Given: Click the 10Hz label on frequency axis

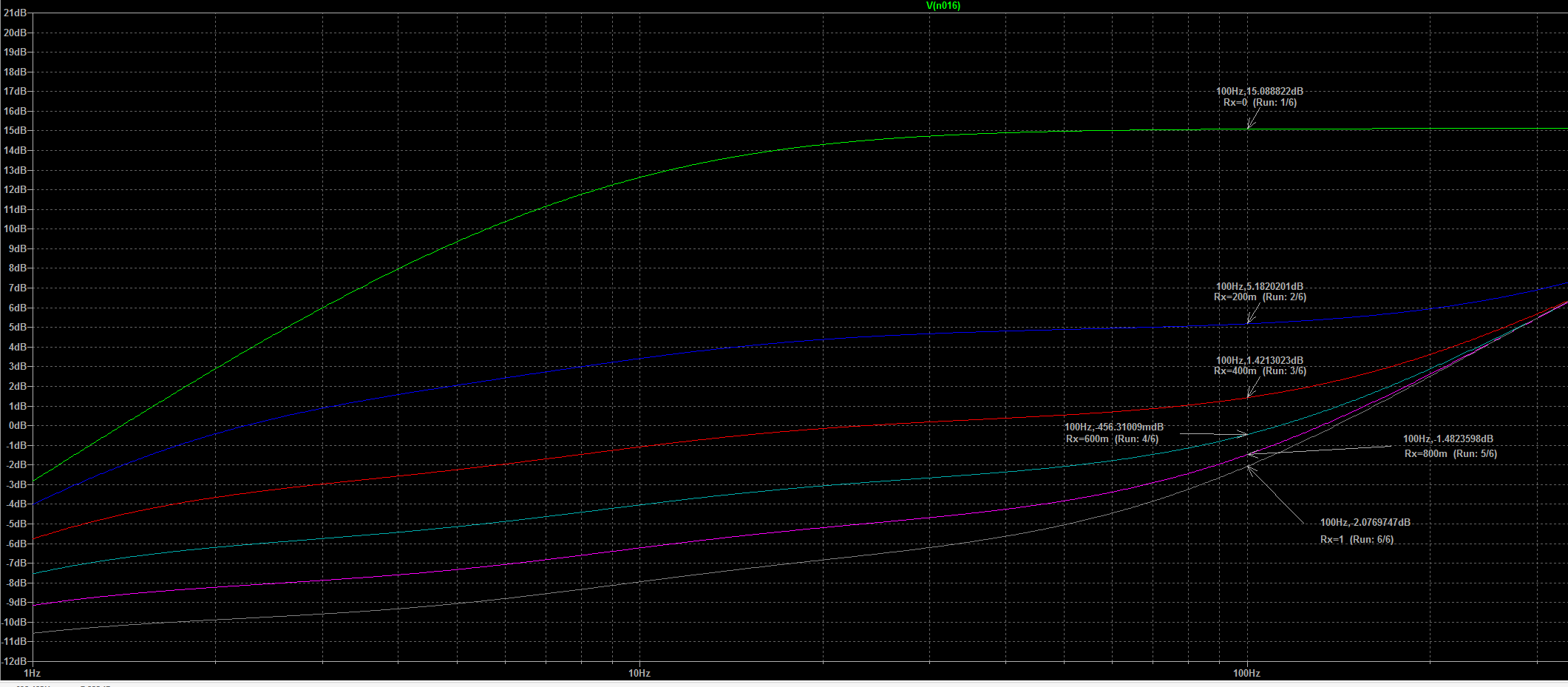Looking at the screenshot, I should [639, 673].
